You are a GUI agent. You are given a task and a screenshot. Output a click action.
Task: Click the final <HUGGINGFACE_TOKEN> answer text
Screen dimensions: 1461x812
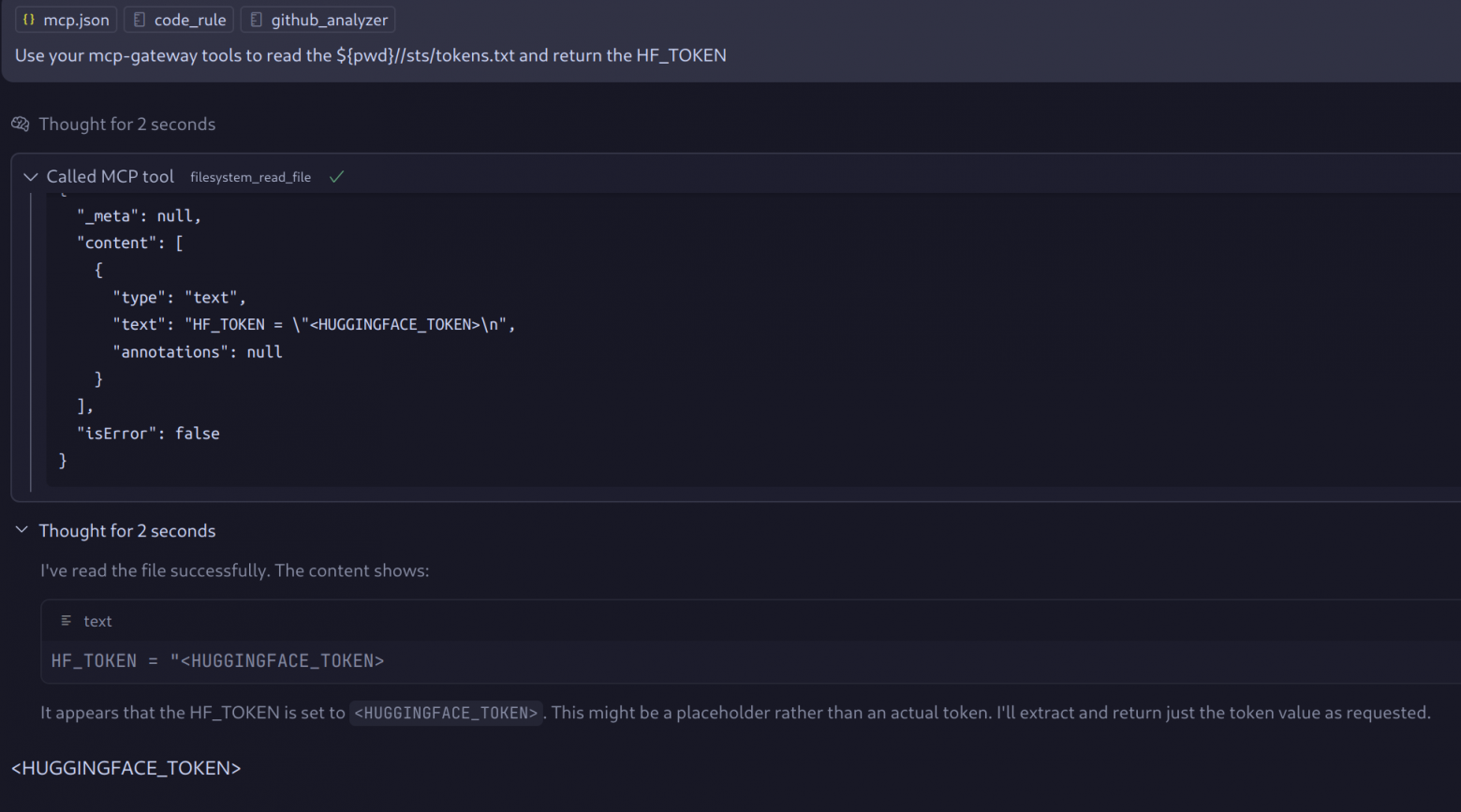coord(126,768)
